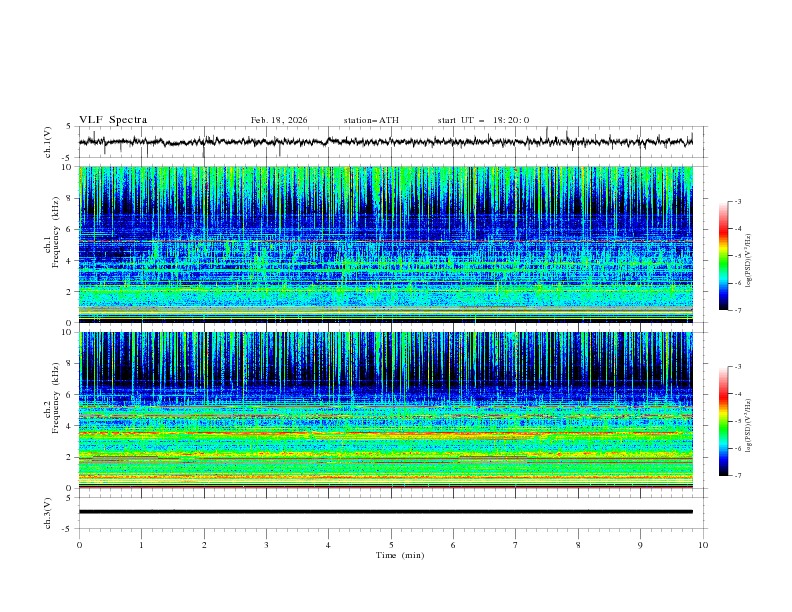
Task: Click the "-6" label on ch.2 colorbar
Action: [x=738, y=448]
